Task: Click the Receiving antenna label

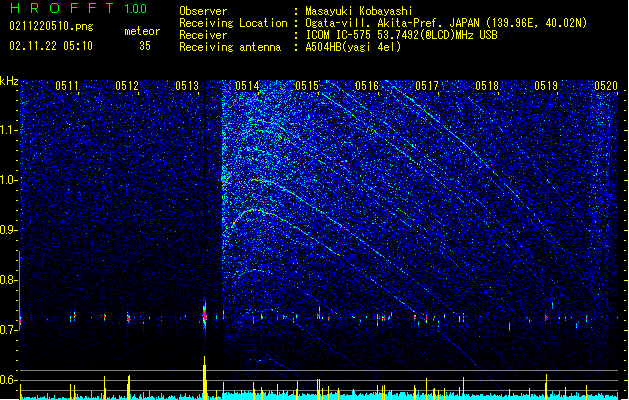Action: click(x=230, y=47)
